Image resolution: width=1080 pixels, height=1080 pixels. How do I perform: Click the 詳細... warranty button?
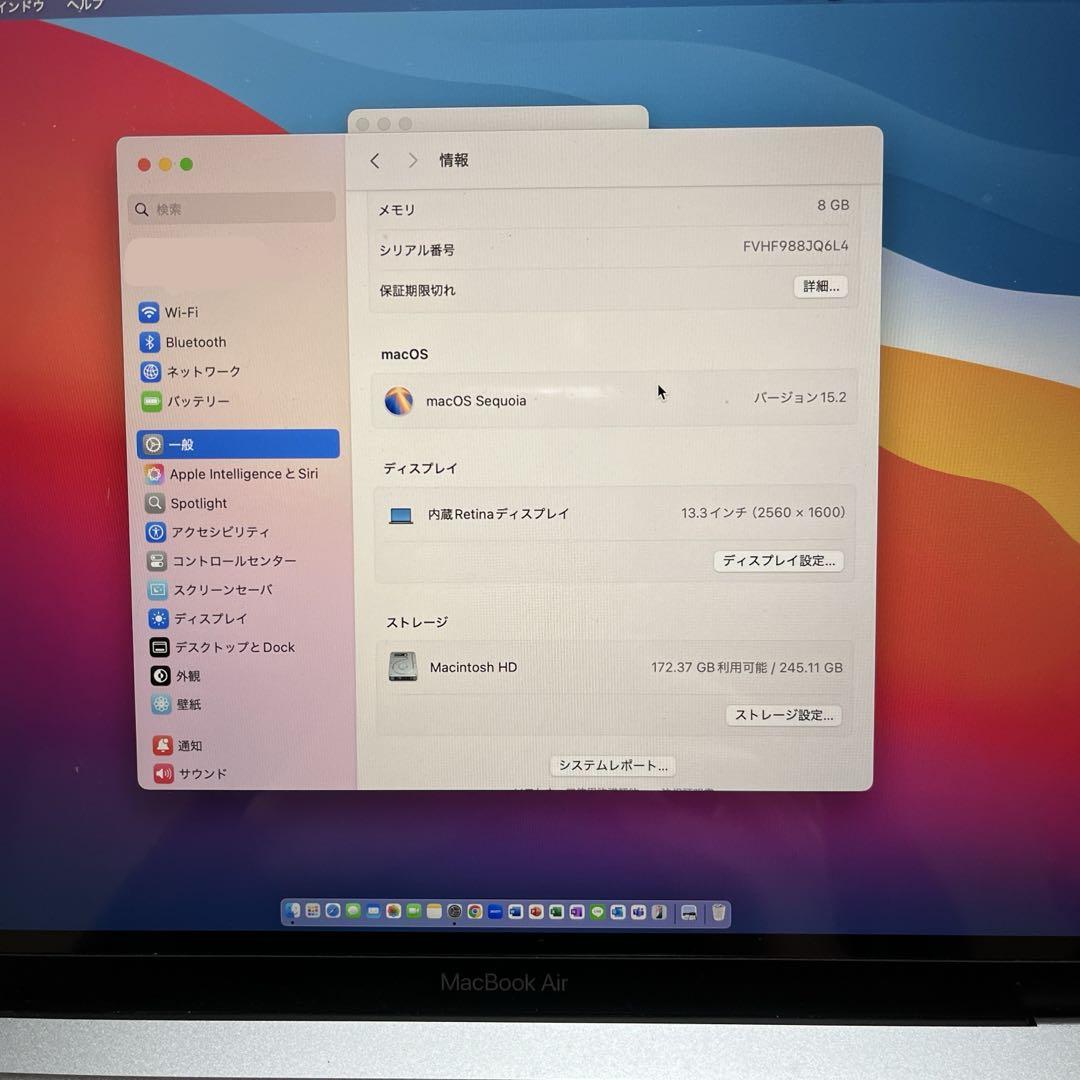click(x=820, y=287)
